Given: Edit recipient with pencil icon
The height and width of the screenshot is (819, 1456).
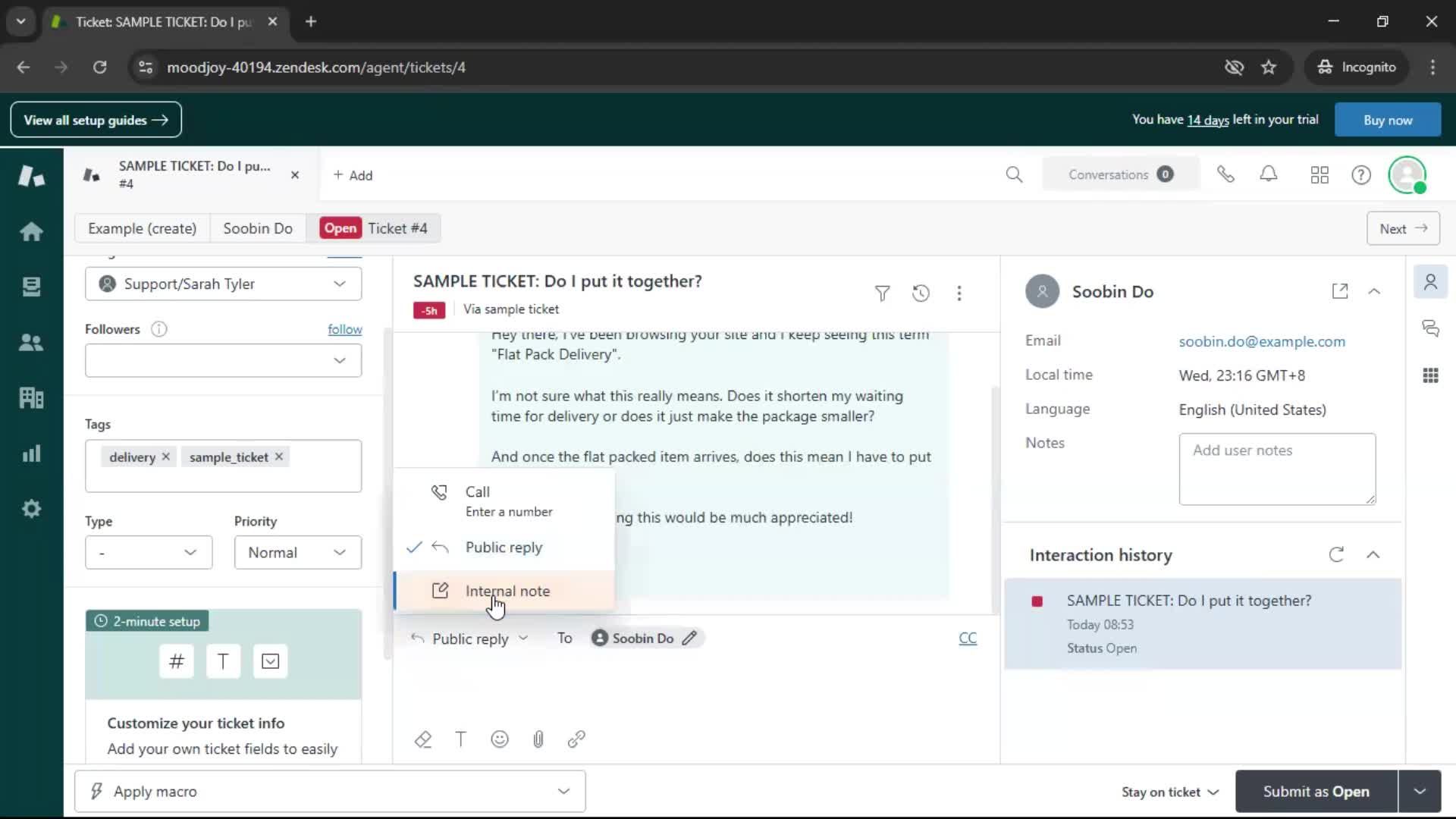Looking at the screenshot, I should click(x=689, y=639).
